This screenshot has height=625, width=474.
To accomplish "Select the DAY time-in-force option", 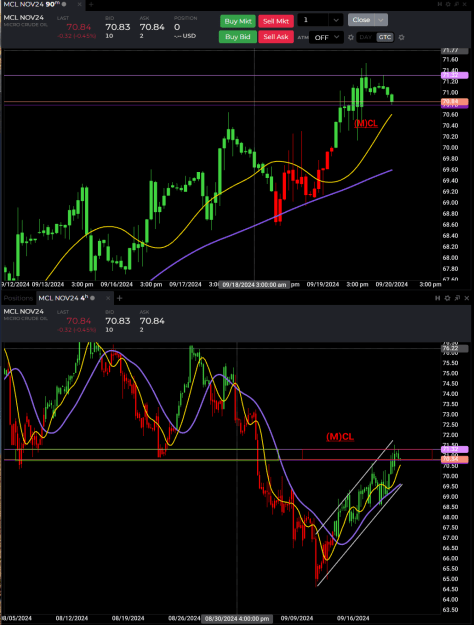I will click(x=366, y=37).
